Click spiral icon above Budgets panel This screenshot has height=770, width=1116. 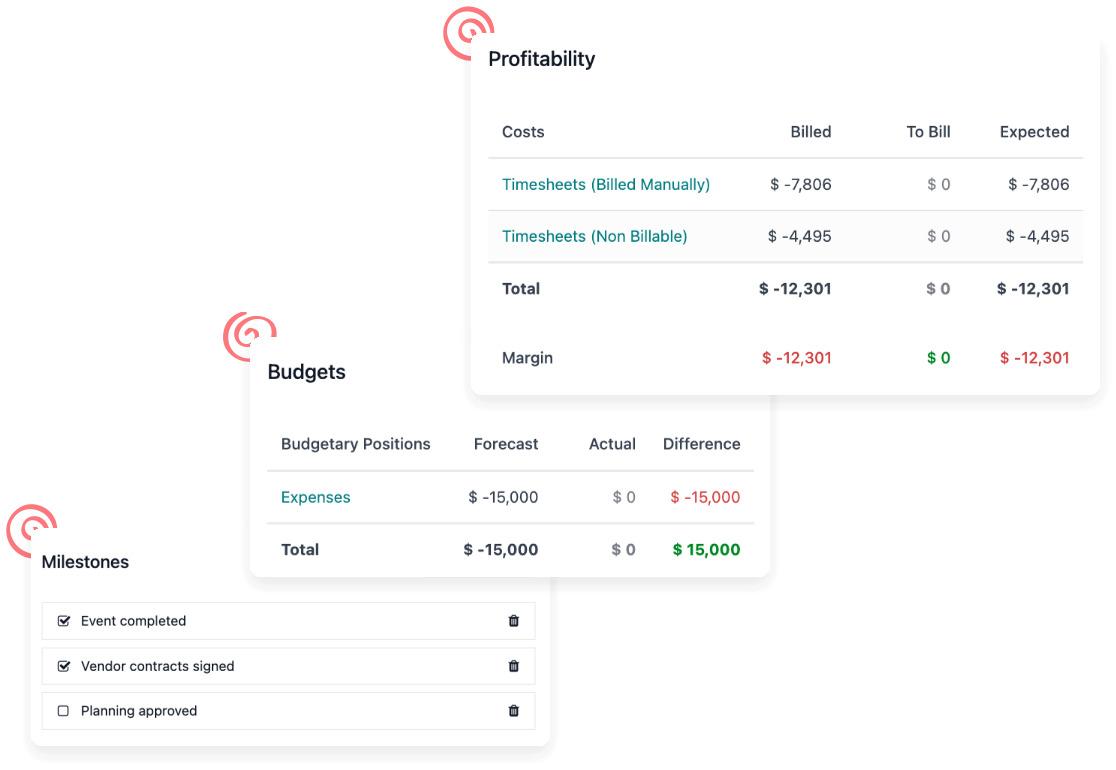[248, 336]
